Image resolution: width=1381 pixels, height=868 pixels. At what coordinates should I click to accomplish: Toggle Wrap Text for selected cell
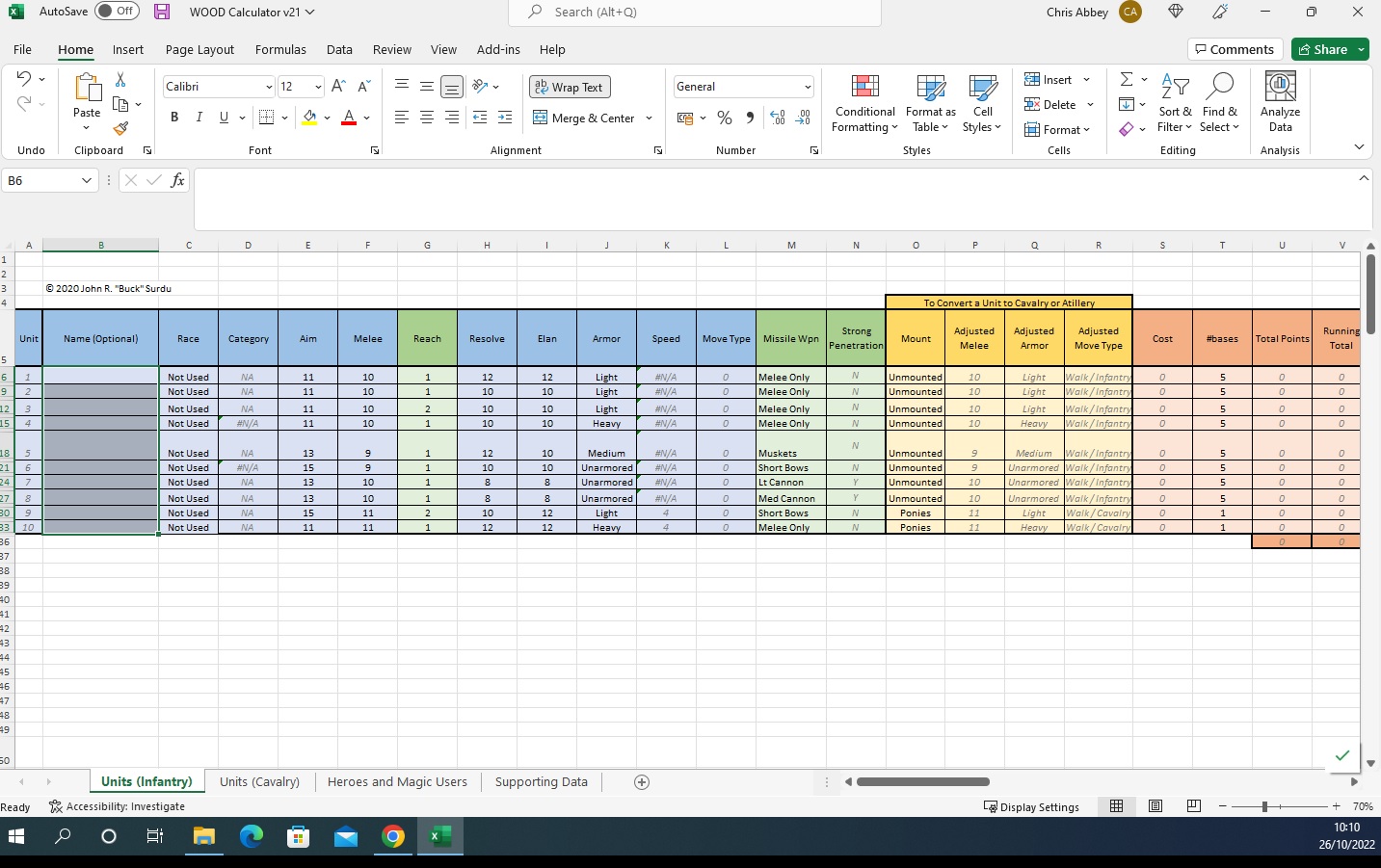point(569,87)
